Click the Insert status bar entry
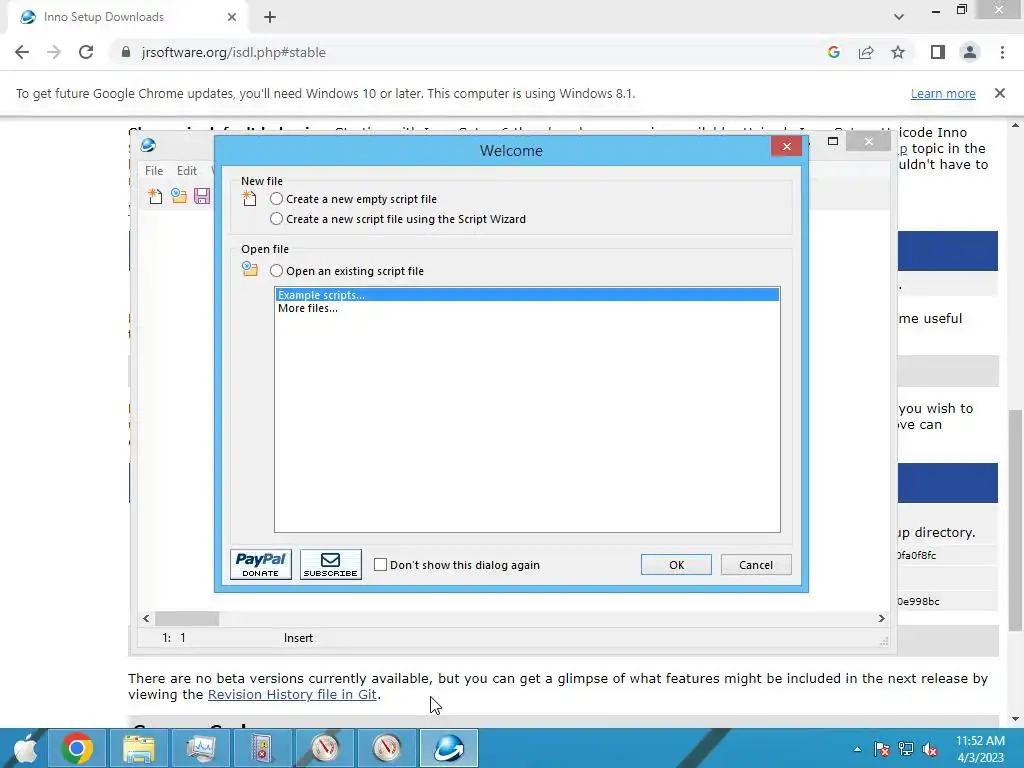The width and height of the screenshot is (1024, 768). point(298,638)
